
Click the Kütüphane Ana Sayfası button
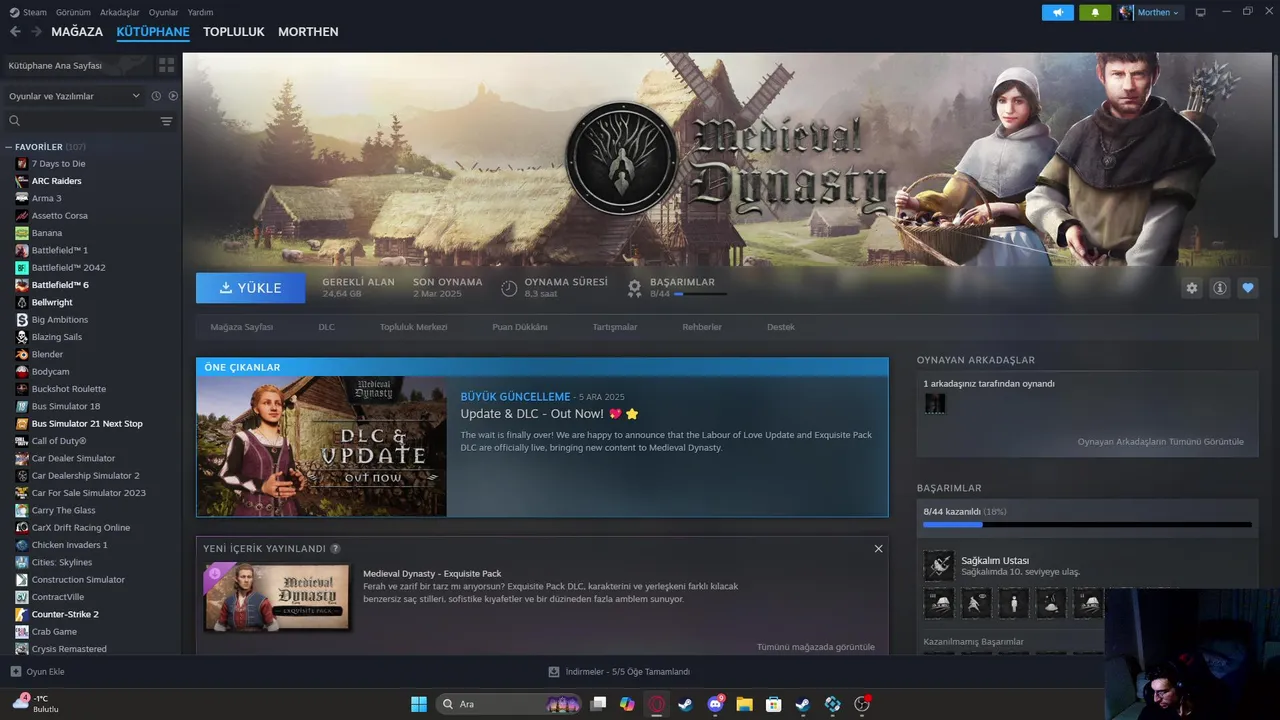tap(77, 65)
